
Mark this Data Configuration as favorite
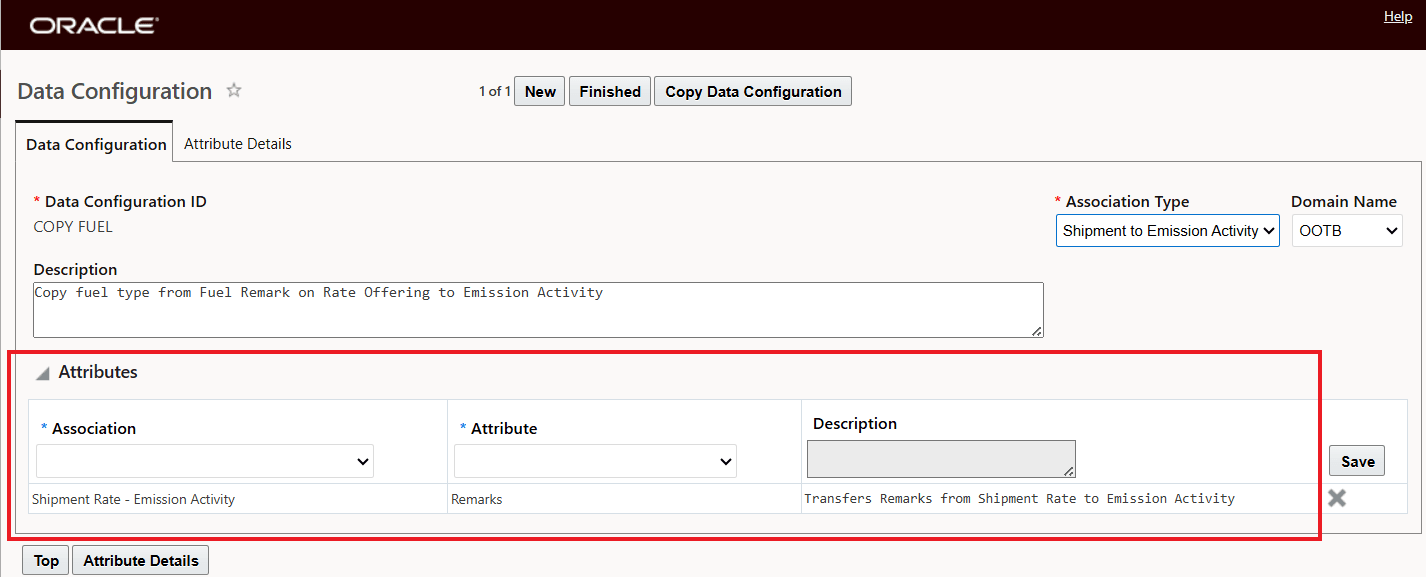coord(233,90)
